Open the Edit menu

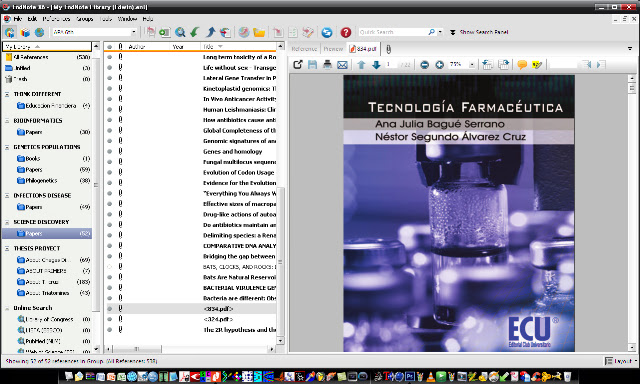coord(32,19)
